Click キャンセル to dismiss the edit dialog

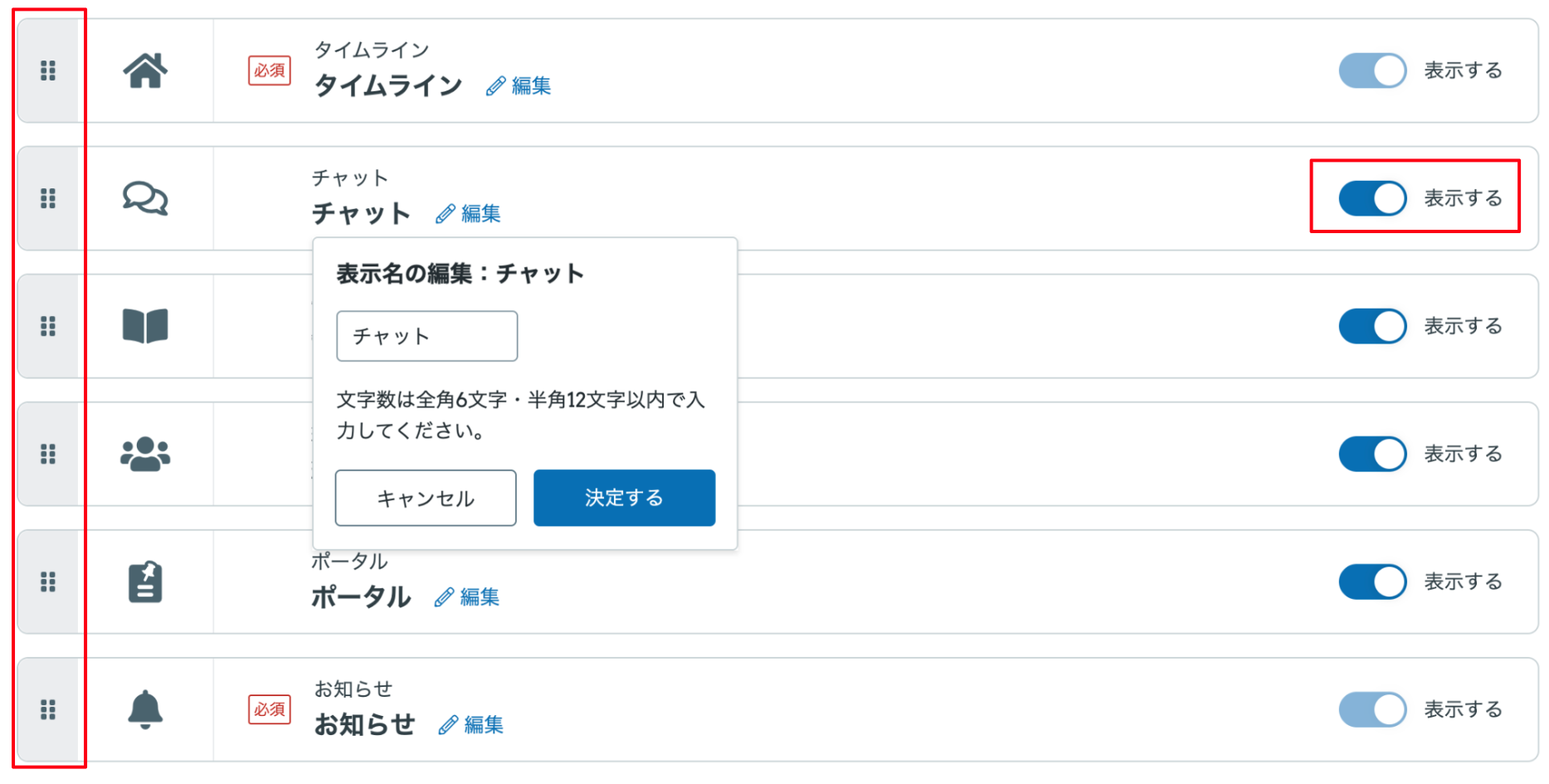(x=425, y=498)
